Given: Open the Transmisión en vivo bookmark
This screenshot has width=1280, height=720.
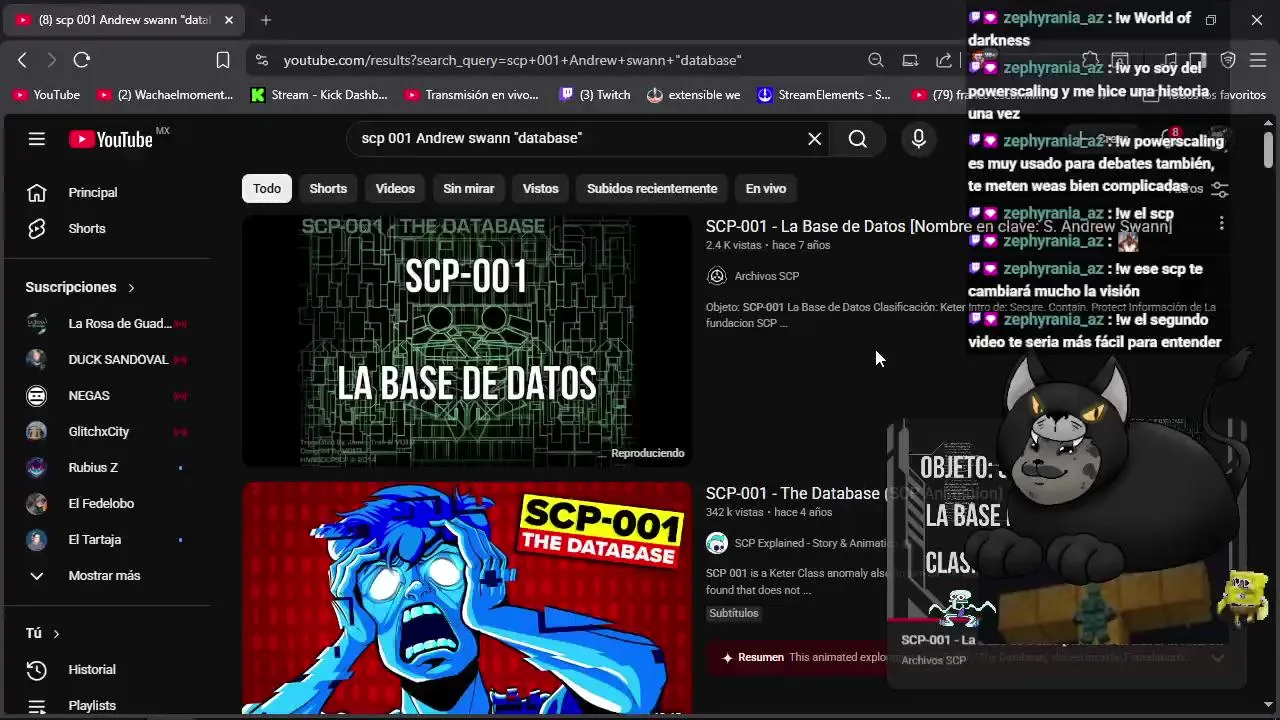Looking at the screenshot, I should coord(471,95).
